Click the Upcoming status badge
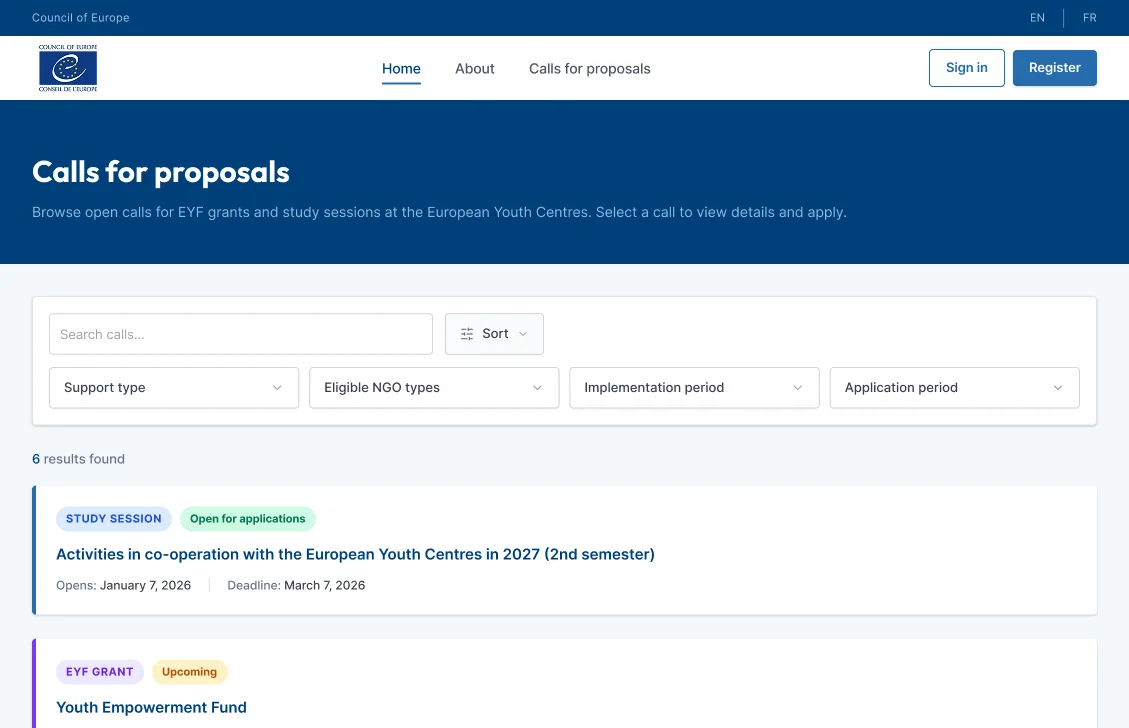 coord(189,672)
